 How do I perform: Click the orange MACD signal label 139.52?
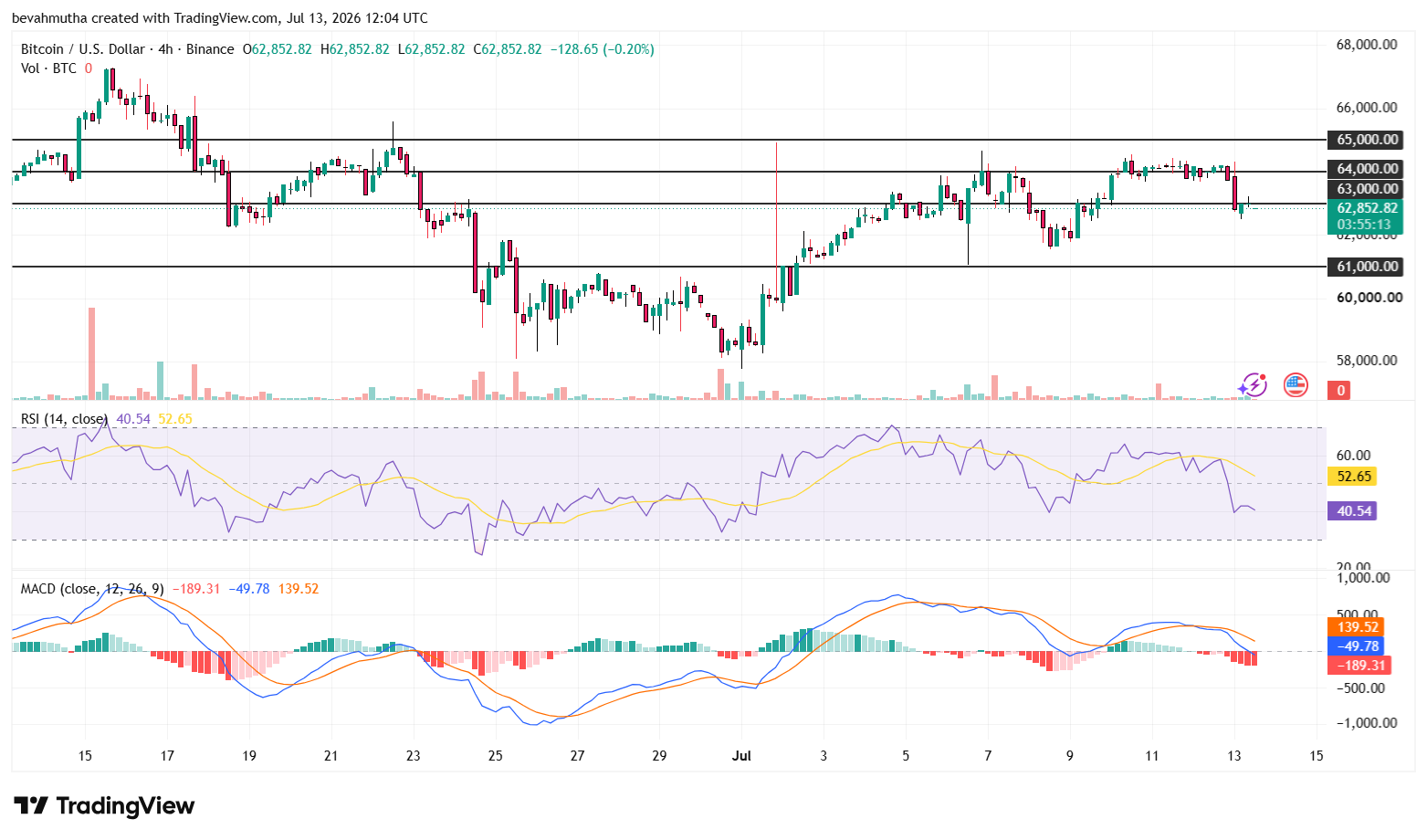pyautogui.click(x=1356, y=627)
